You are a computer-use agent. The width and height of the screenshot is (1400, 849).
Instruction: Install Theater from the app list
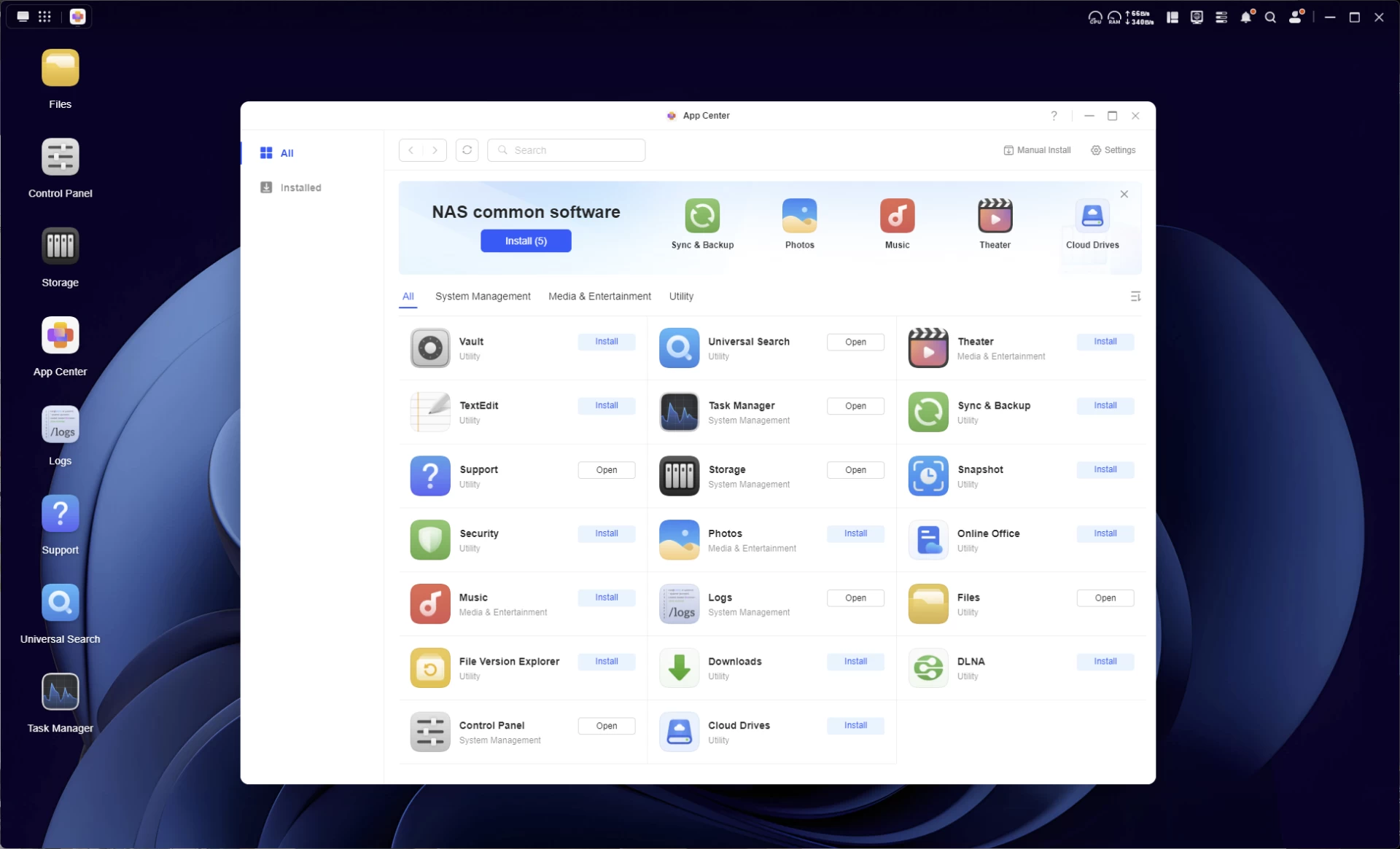point(1105,342)
